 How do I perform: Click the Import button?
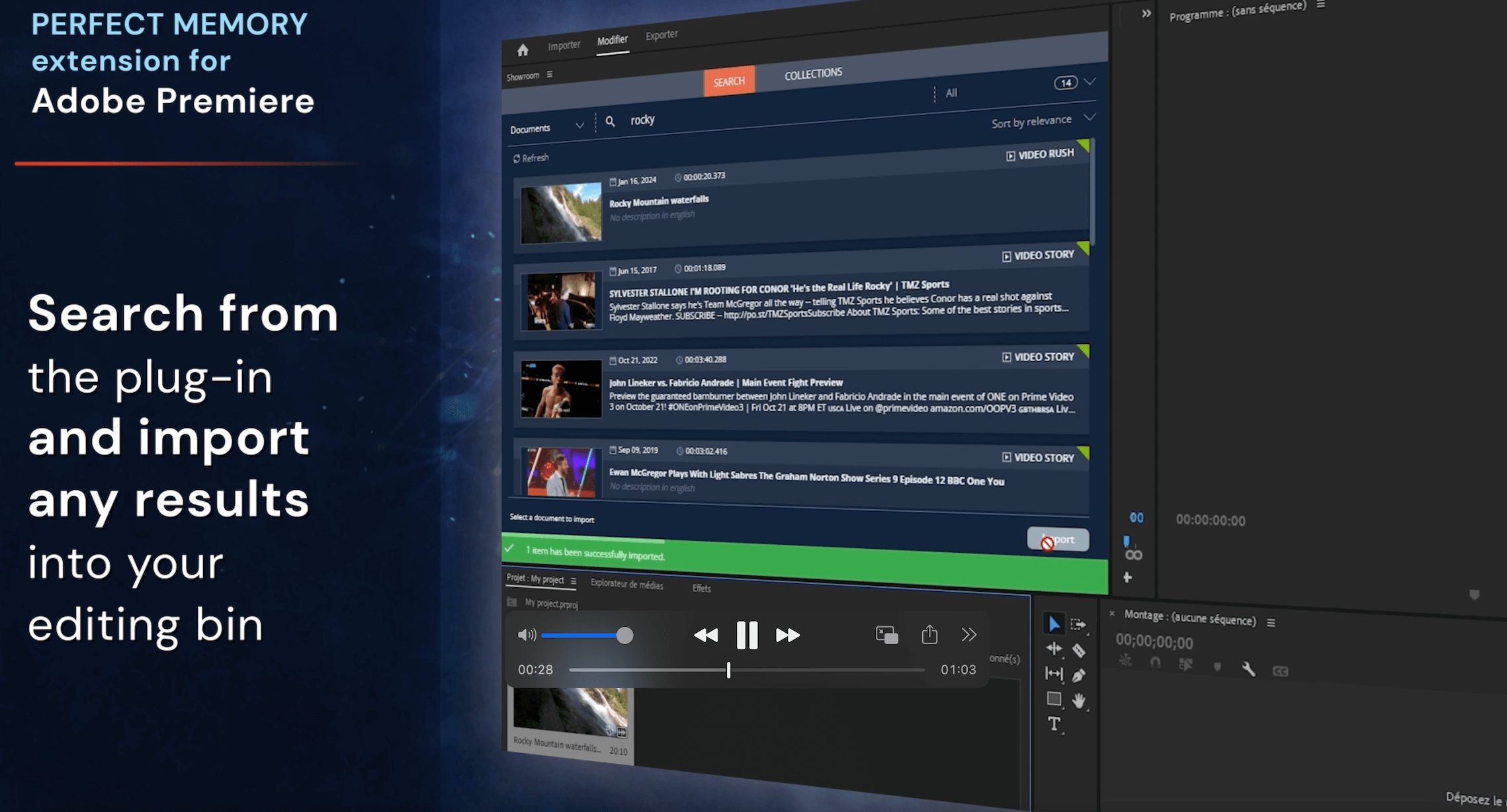(1058, 539)
